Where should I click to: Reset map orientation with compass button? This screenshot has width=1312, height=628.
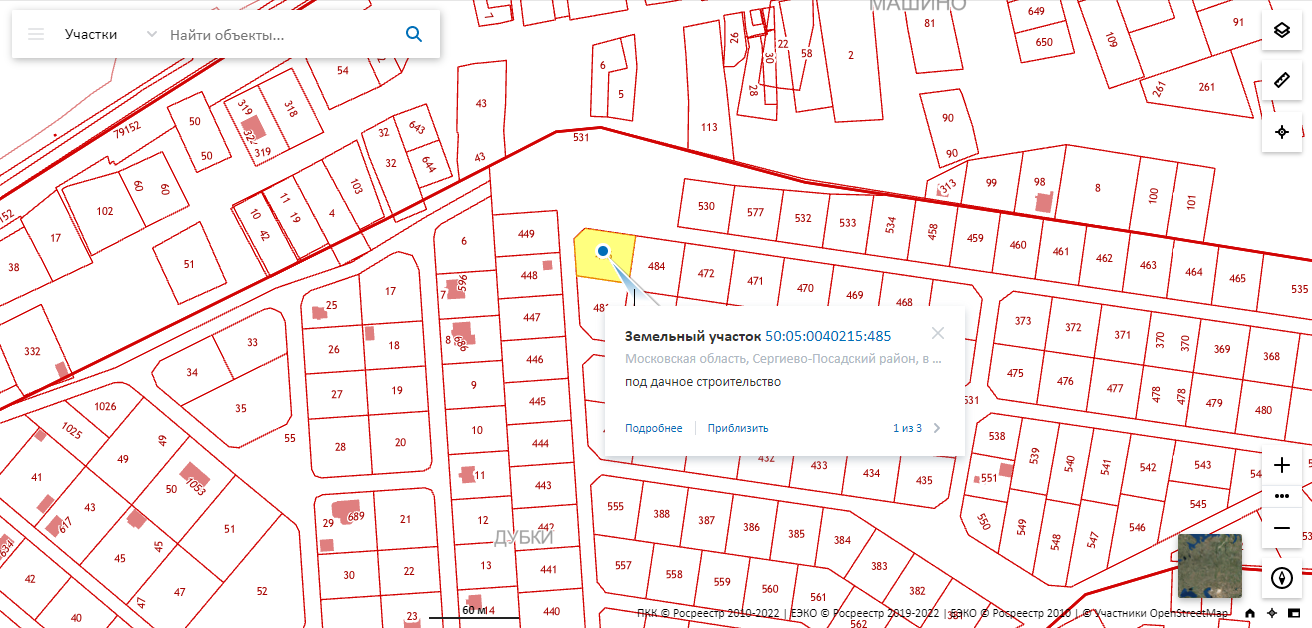click(x=1282, y=577)
